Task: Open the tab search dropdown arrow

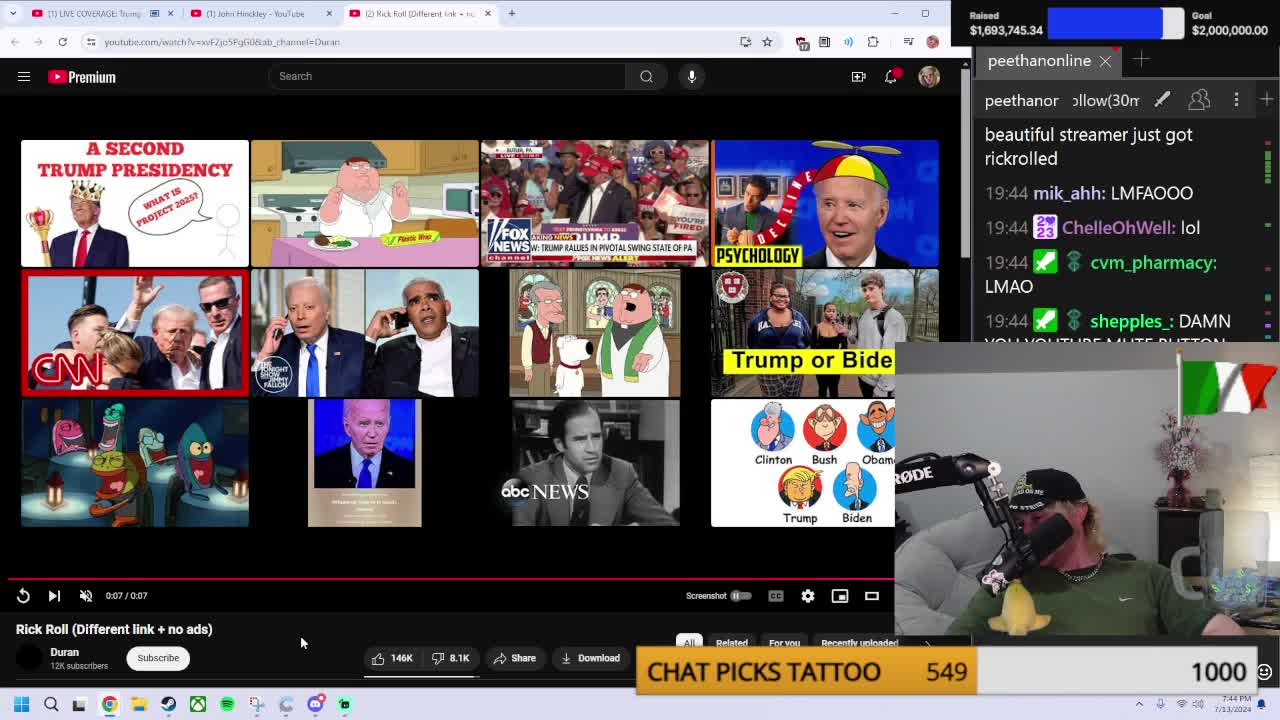Action: [x=12, y=14]
